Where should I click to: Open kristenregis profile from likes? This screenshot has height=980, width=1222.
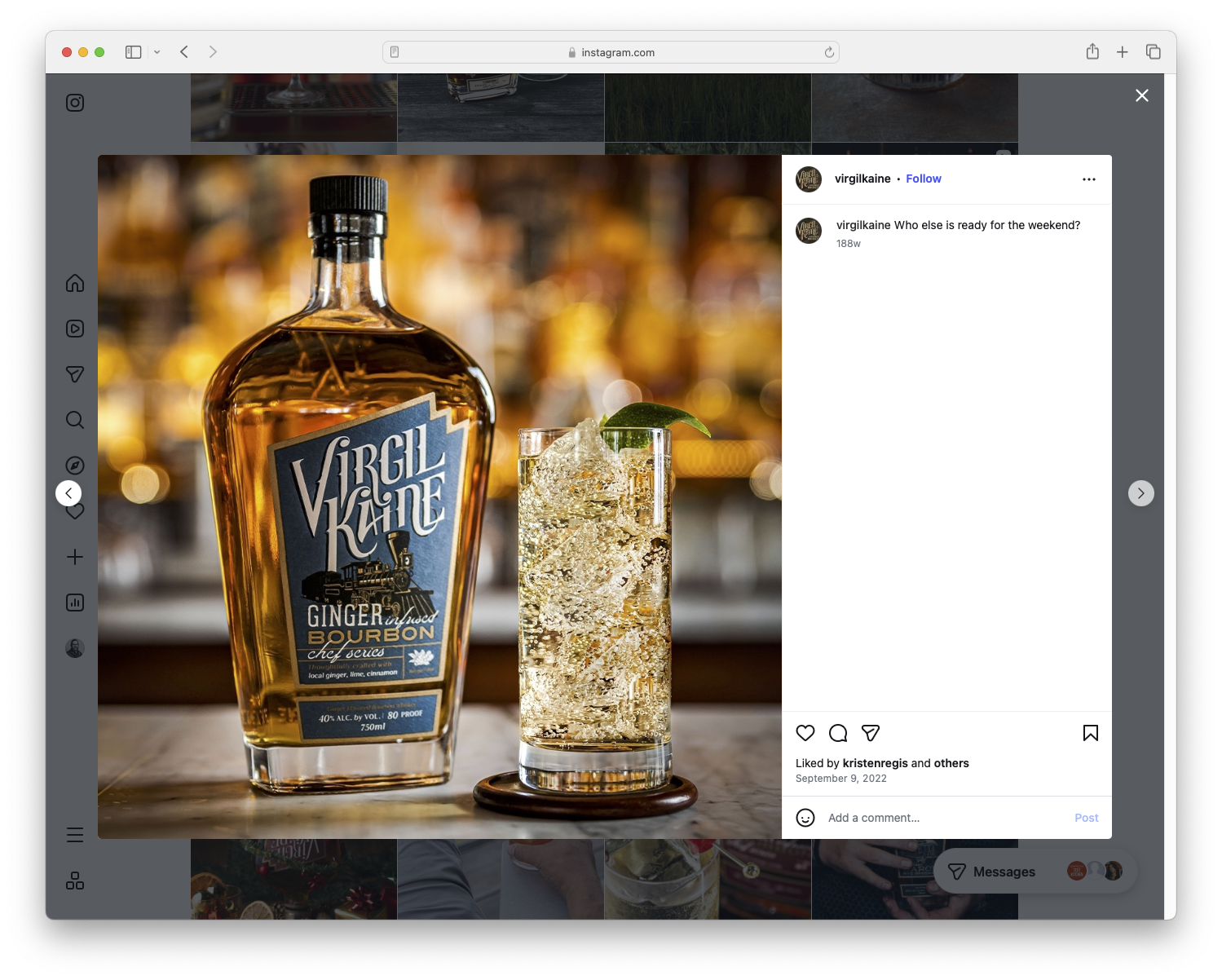875,763
